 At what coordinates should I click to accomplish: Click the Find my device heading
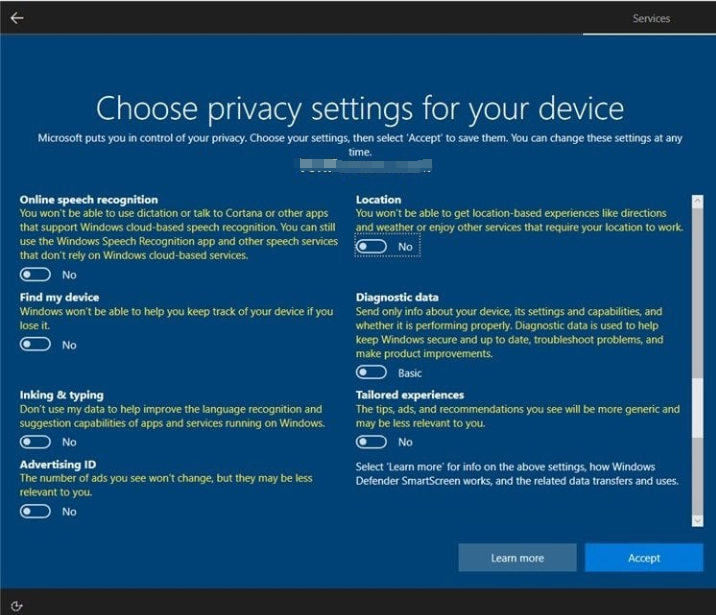coord(59,297)
